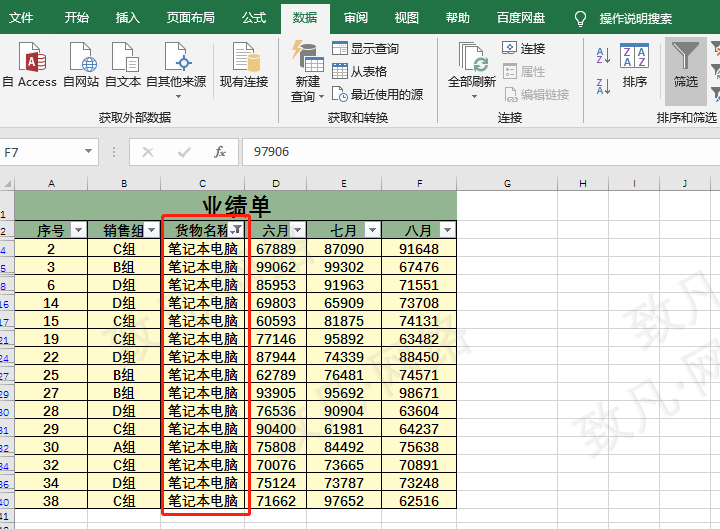Click cell with value 98671
The width and height of the screenshot is (720, 529).
click(419, 393)
